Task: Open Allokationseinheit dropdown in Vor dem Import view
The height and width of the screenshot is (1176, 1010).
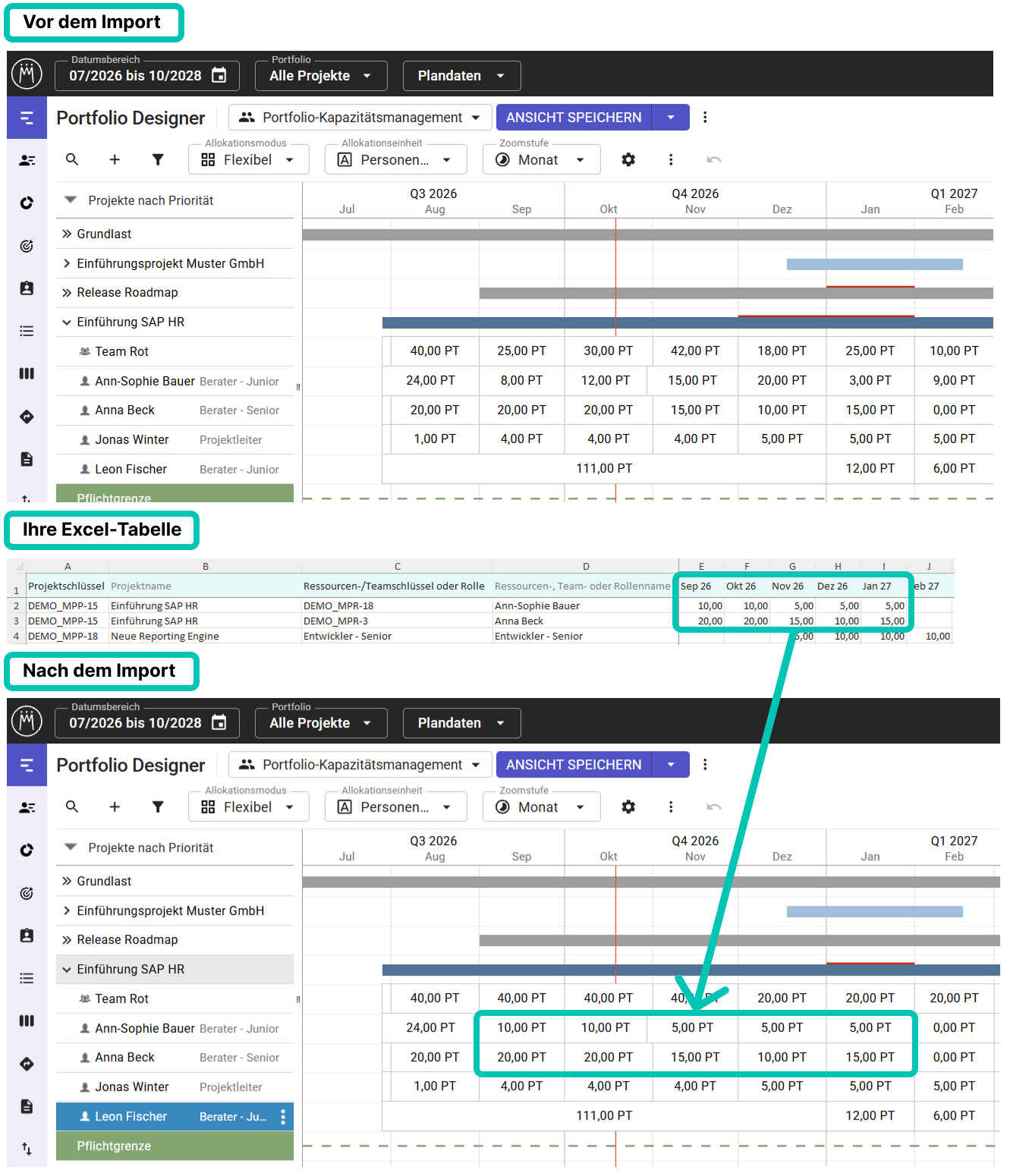Action: pyautogui.click(x=395, y=159)
